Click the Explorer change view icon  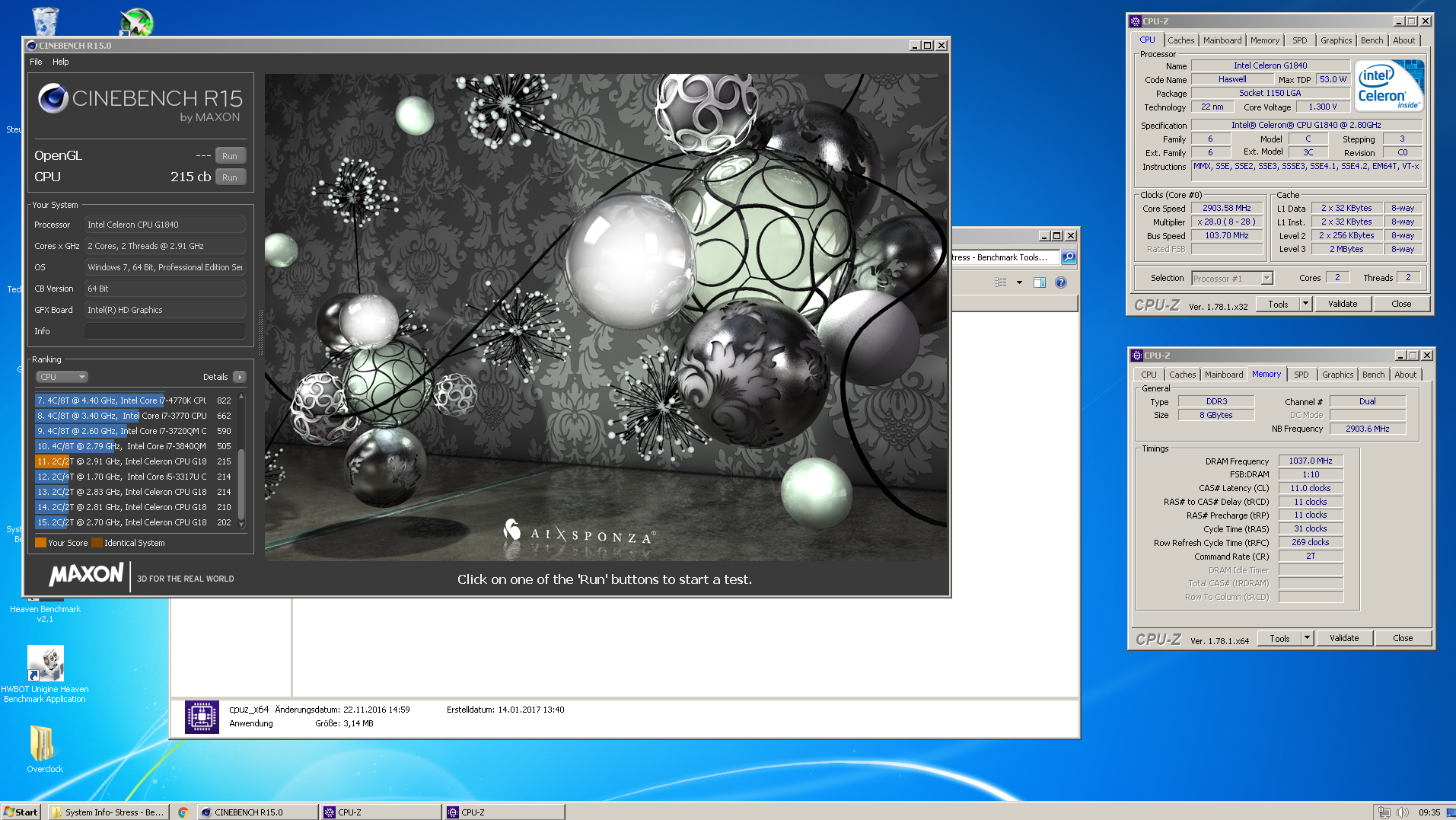(x=1001, y=282)
